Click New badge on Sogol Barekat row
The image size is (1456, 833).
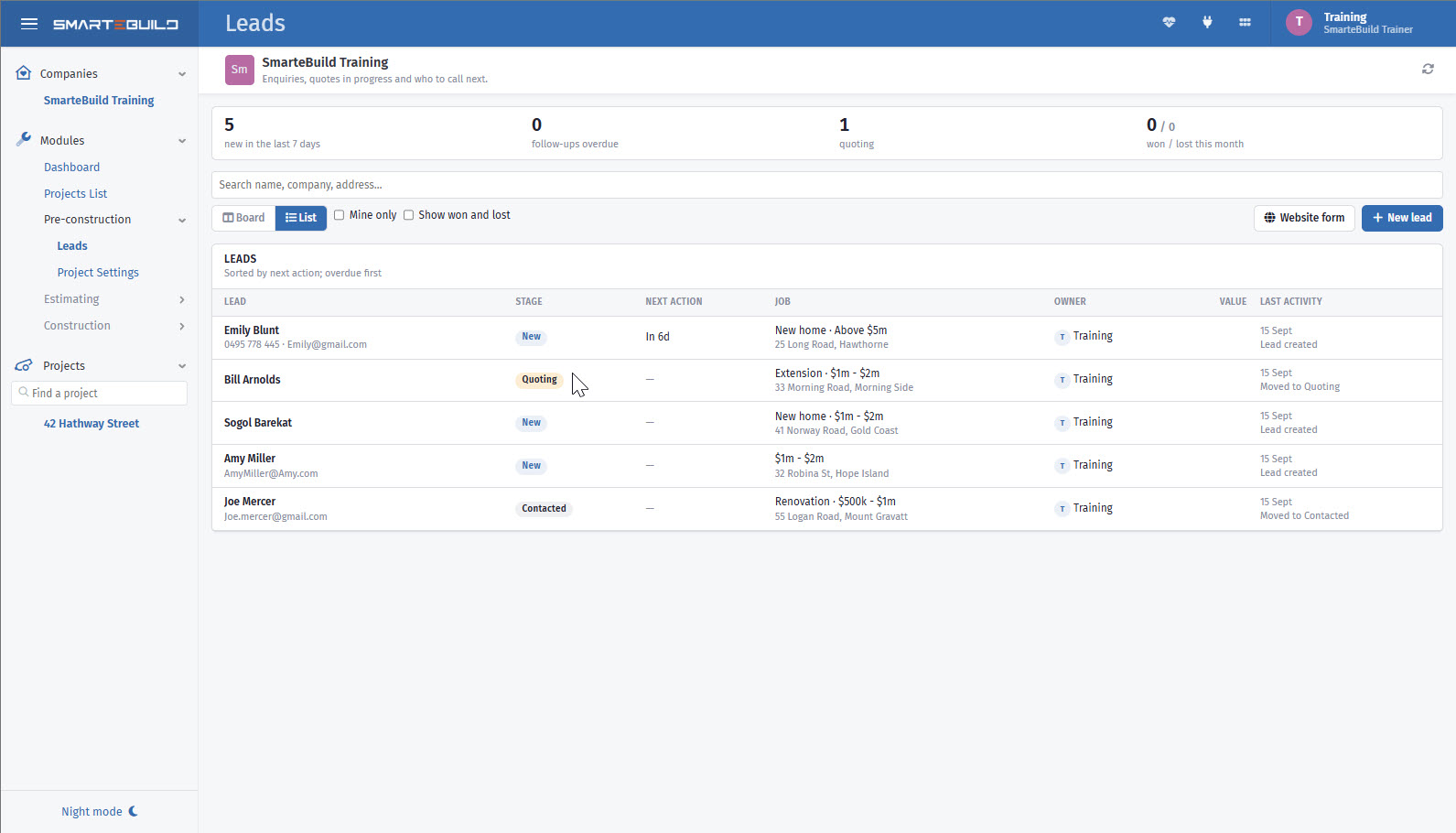[531, 423]
